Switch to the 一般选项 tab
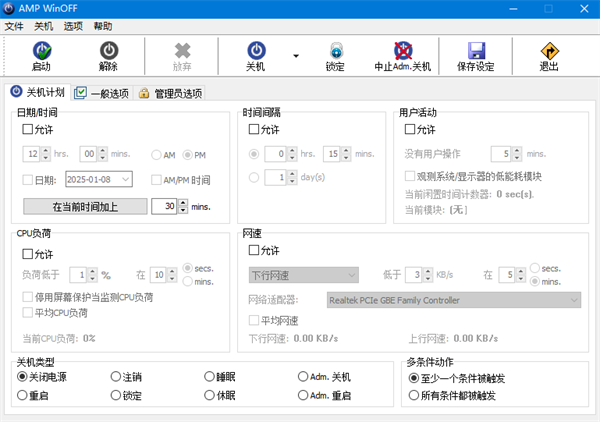Viewport: 600px width, 422px height. tap(101, 93)
